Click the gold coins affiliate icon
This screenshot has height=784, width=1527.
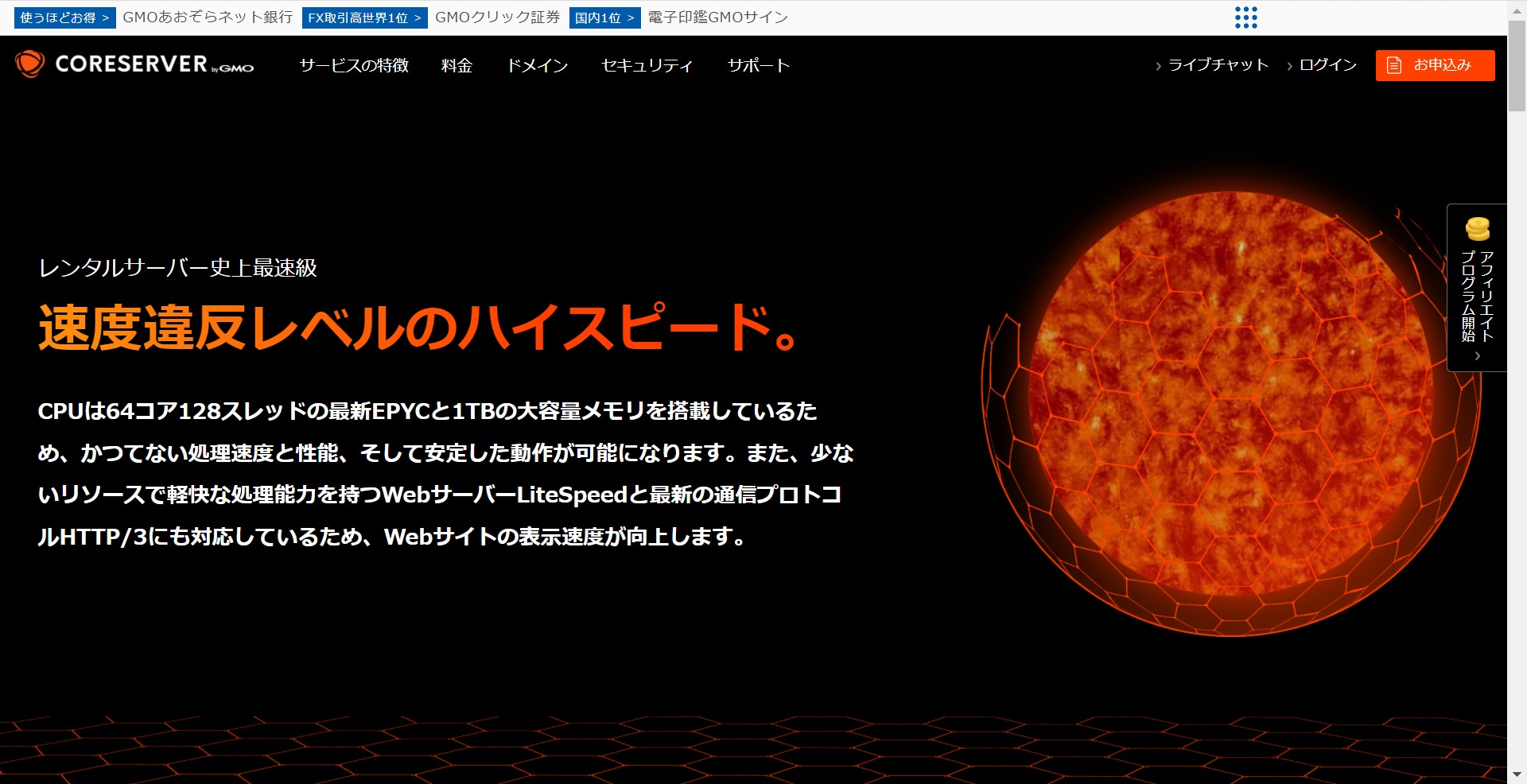[x=1477, y=229]
